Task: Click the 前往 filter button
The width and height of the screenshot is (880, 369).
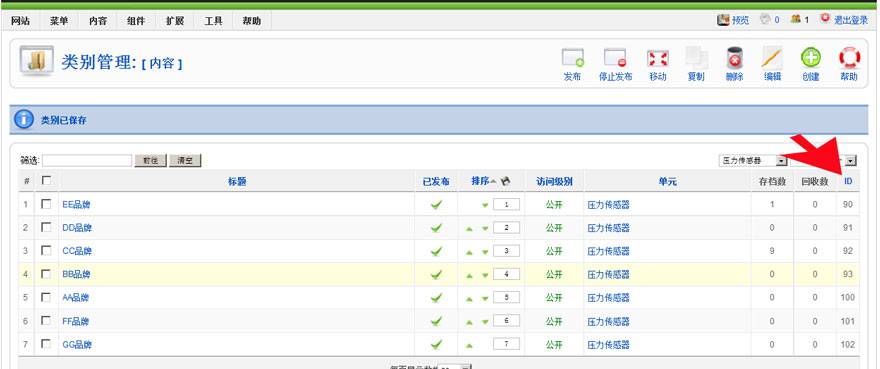Action: 150,161
